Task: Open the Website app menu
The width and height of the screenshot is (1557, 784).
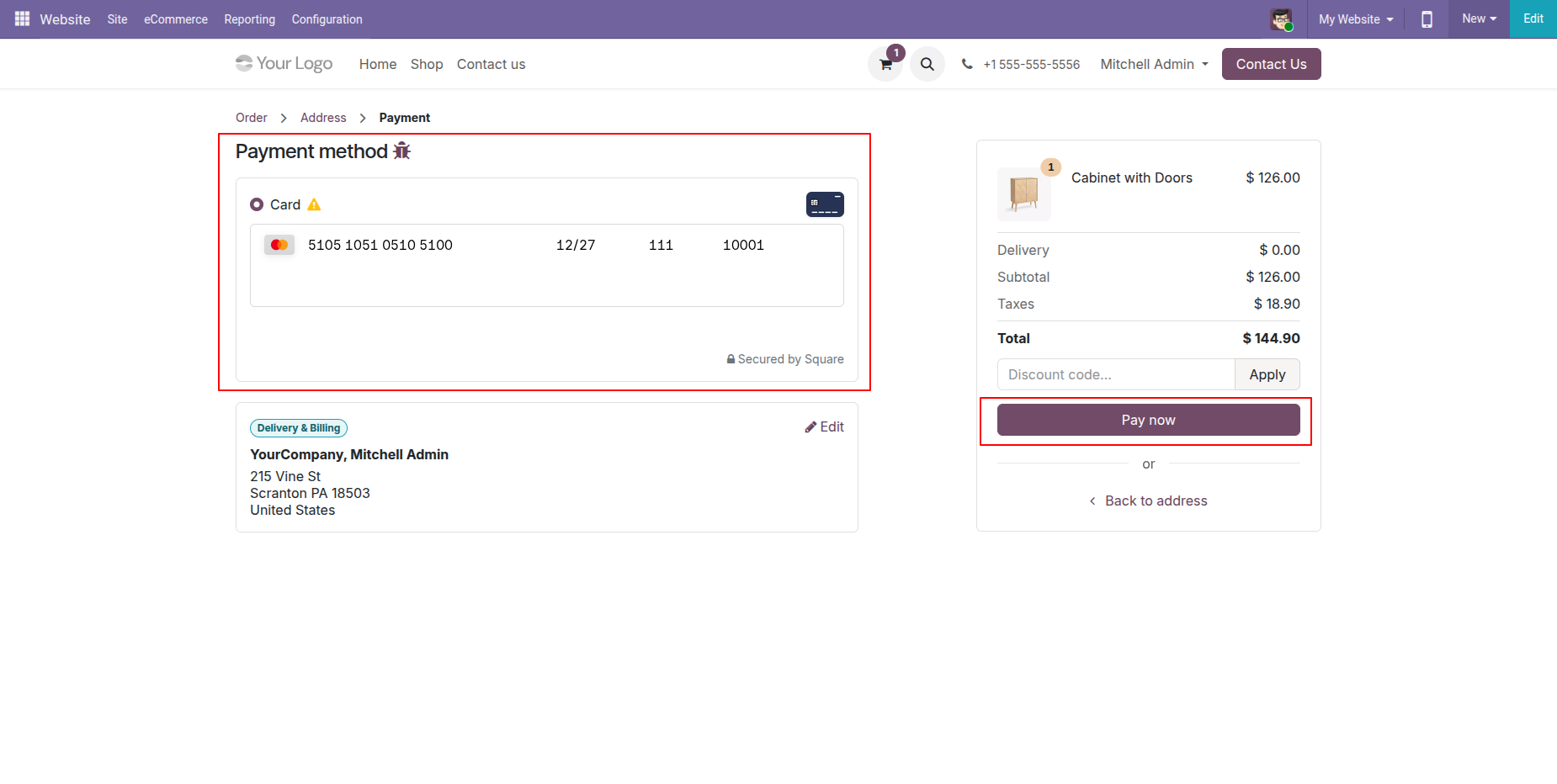Action: 65,19
